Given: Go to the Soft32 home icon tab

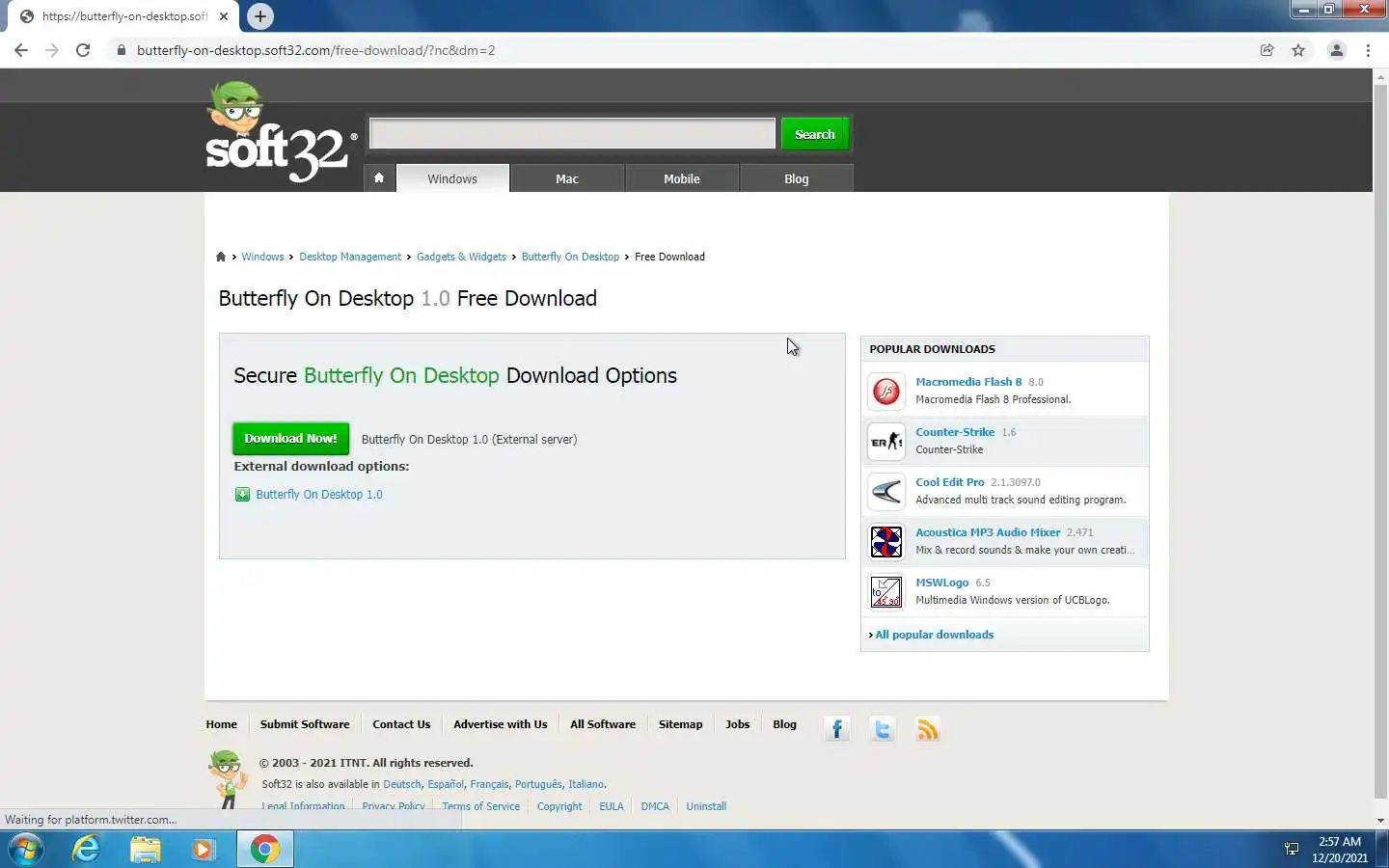Looking at the screenshot, I should 379,178.
